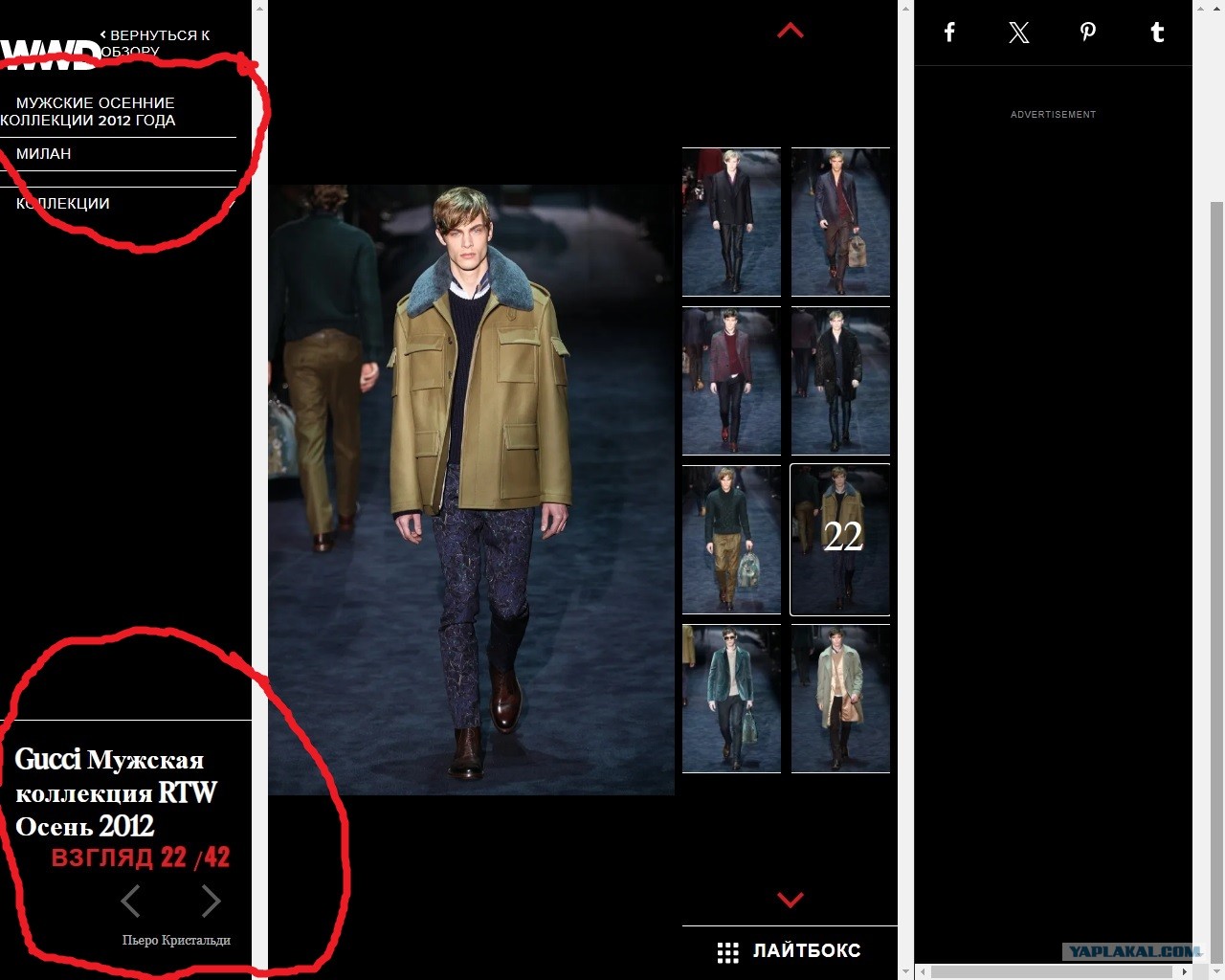Go to next look arrow
The height and width of the screenshot is (980, 1225).
coord(211,901)
